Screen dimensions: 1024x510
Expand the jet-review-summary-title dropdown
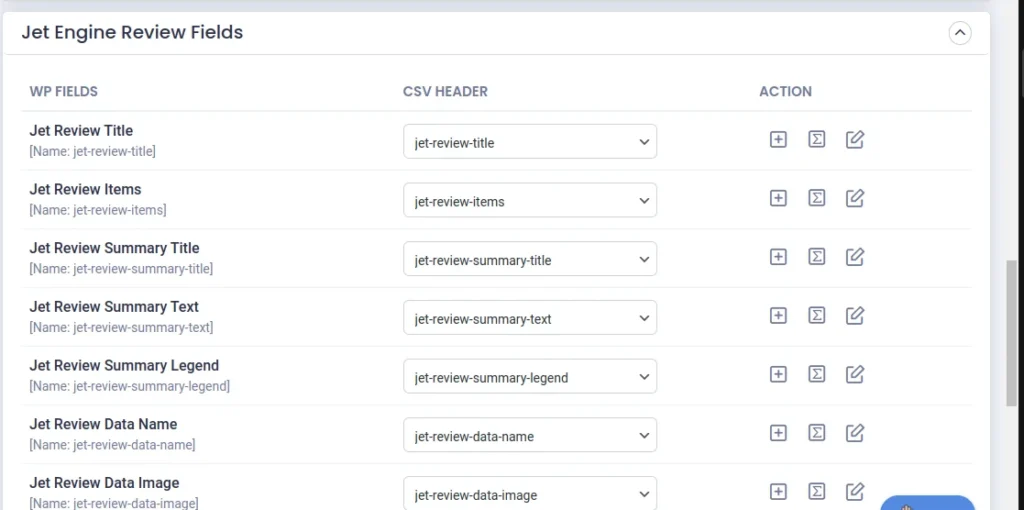pyautogui.click(x=530, y=260)
